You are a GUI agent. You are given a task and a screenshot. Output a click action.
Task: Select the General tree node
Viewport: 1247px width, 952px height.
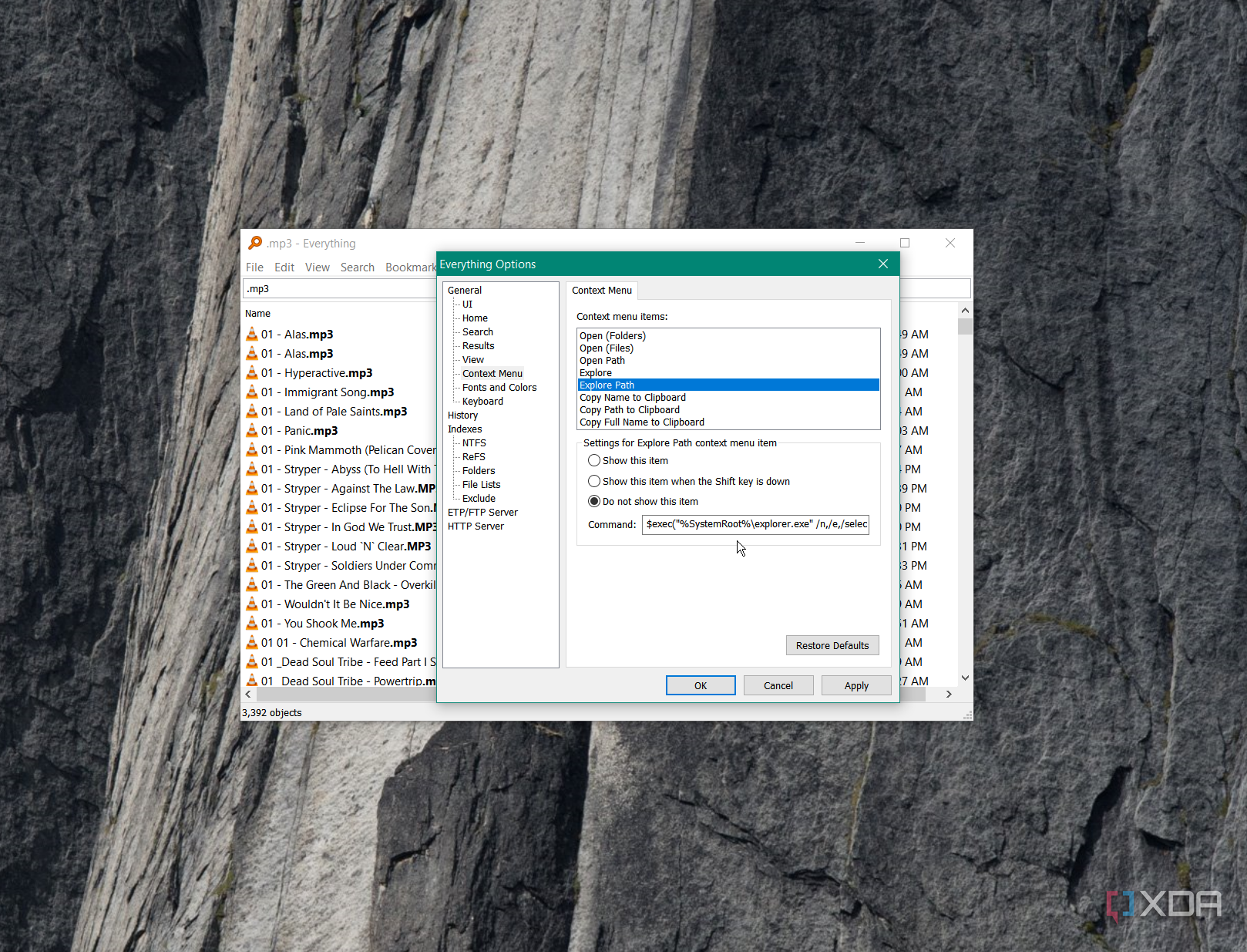point(465,290)
